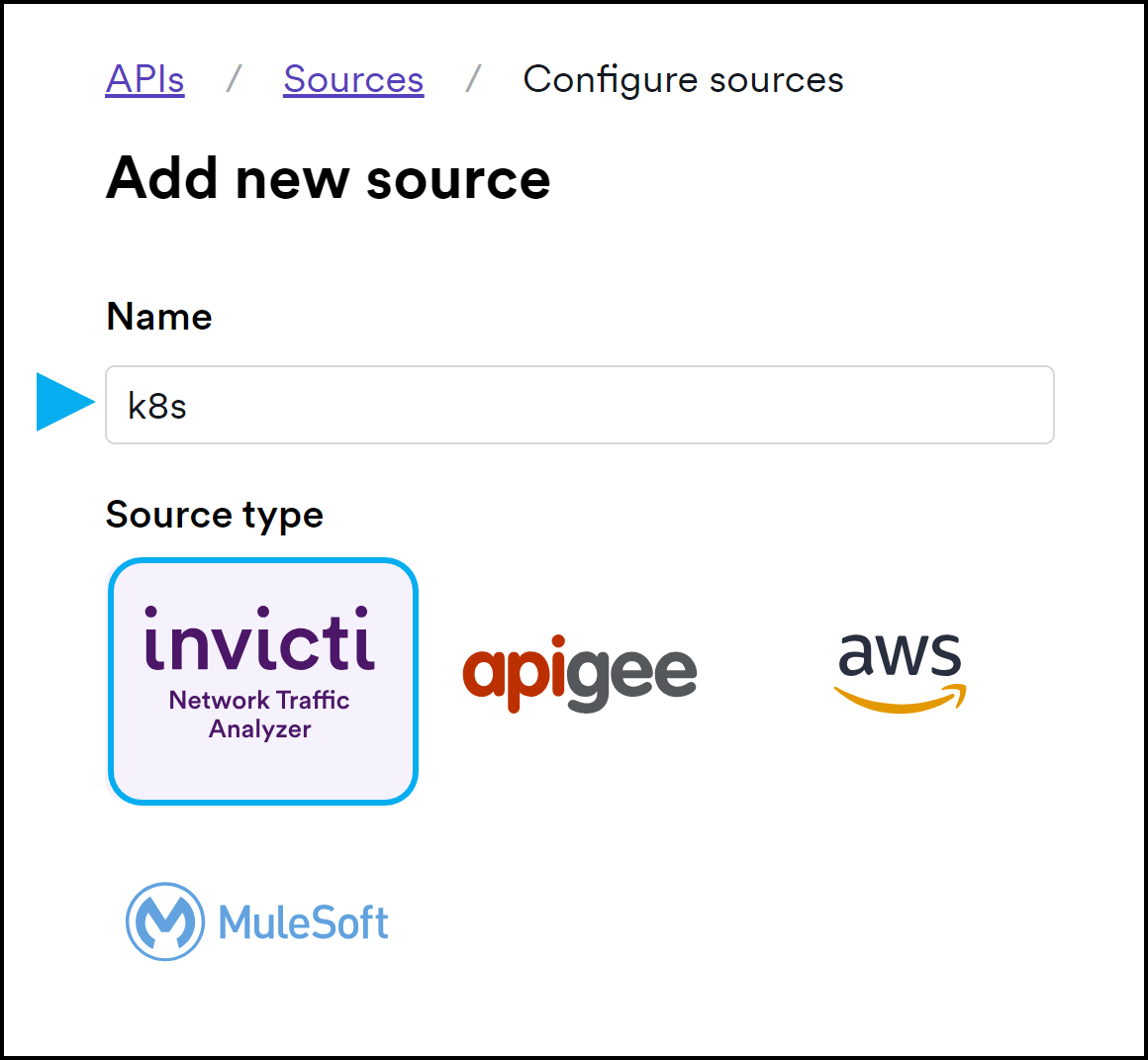Click inside the Name input field
1148x1060 pixels.
[579, 405]
